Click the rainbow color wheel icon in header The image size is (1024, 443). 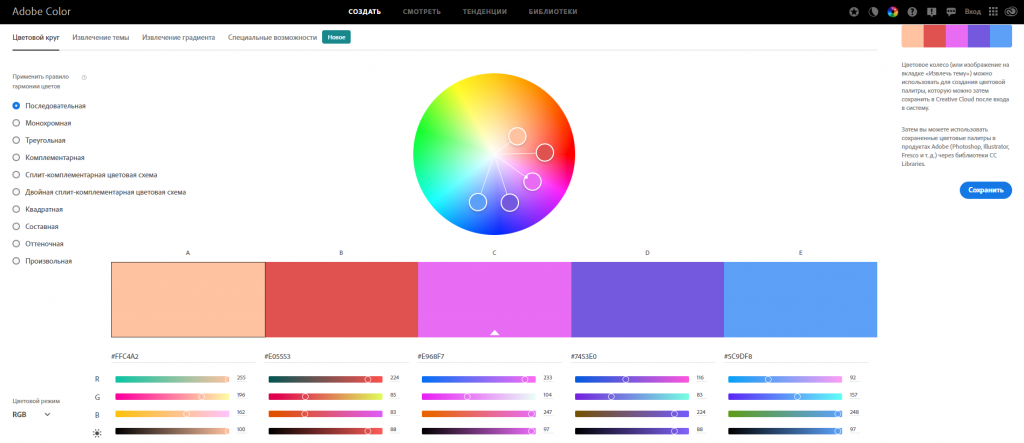click(893, 12)
